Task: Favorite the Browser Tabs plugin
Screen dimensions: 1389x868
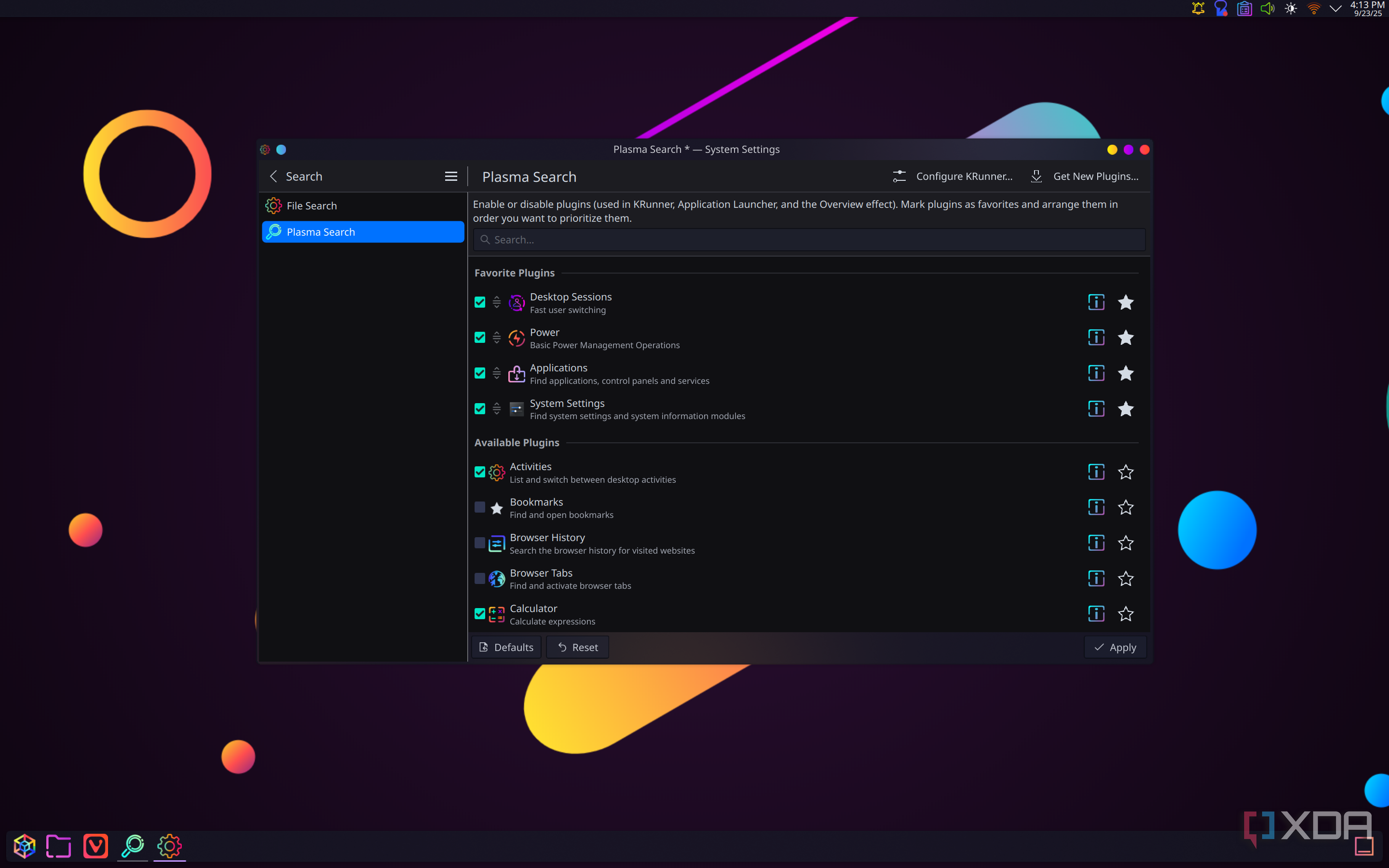Action: (x=1126, y=579)
